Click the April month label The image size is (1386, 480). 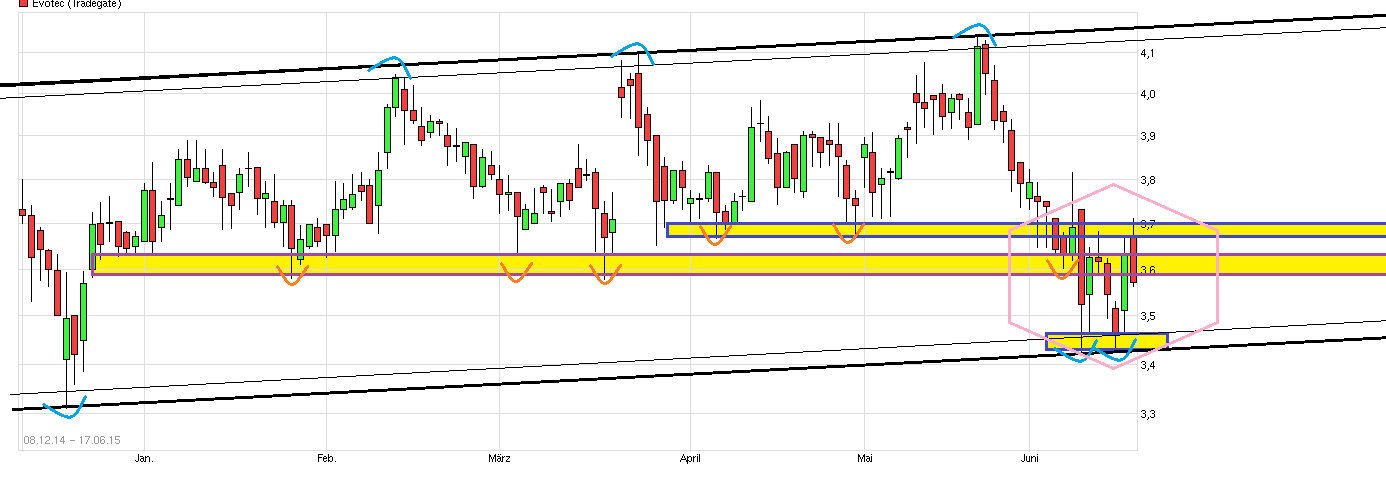[690, 459]
